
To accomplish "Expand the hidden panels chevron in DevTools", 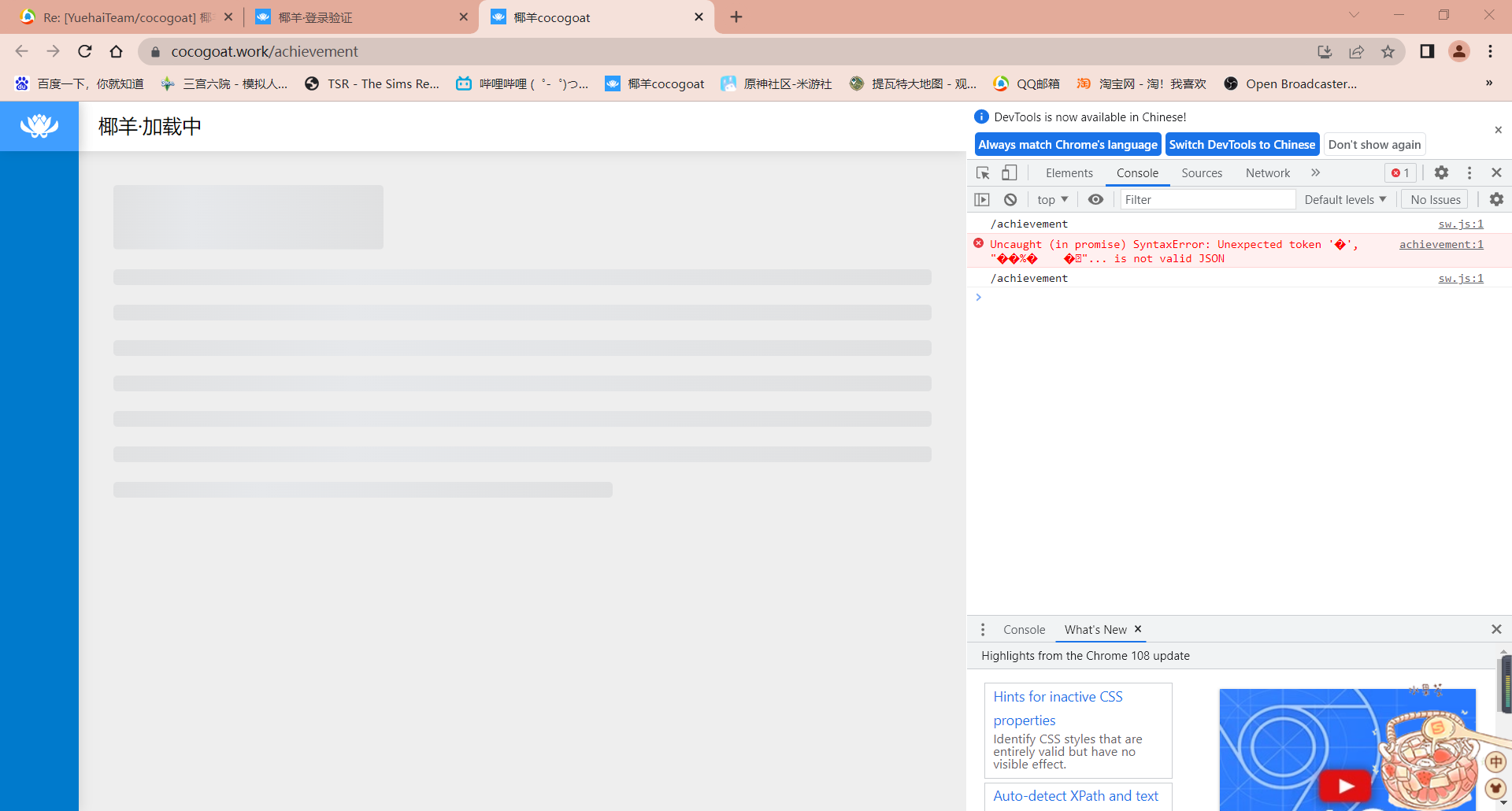I will pos(1316,172).
